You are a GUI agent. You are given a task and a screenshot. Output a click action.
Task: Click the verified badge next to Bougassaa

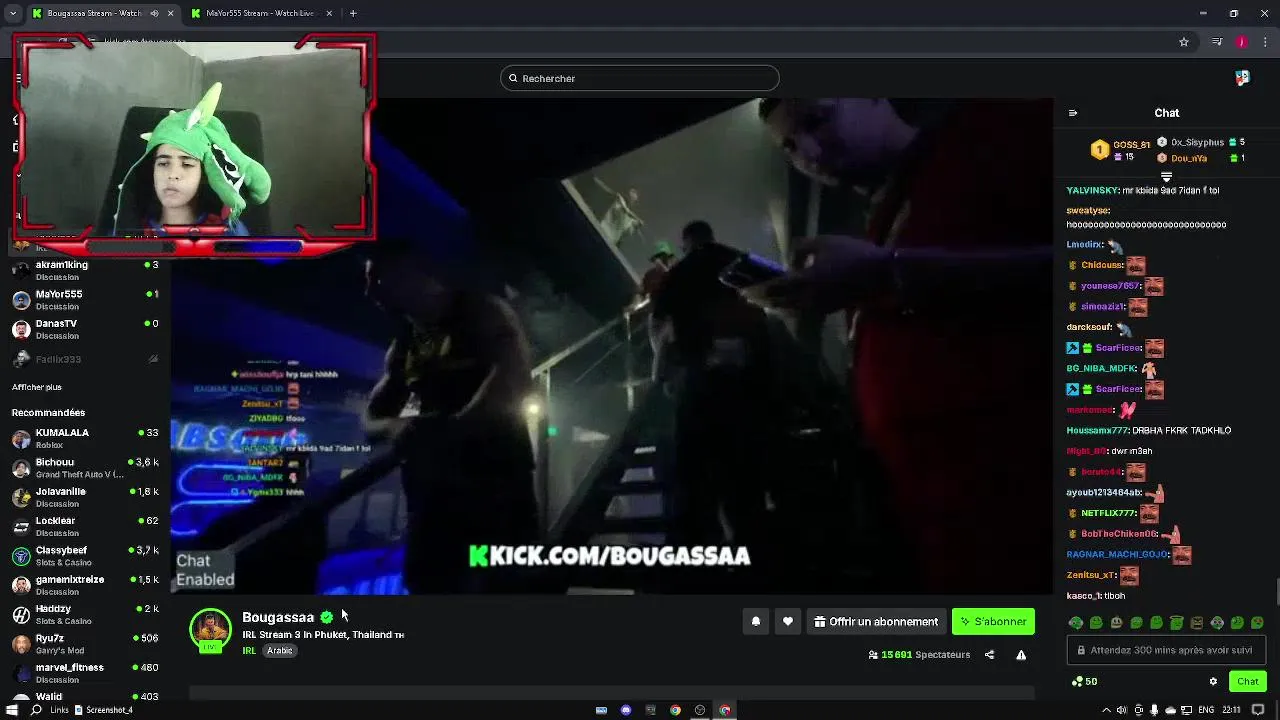tap(327, 617)
